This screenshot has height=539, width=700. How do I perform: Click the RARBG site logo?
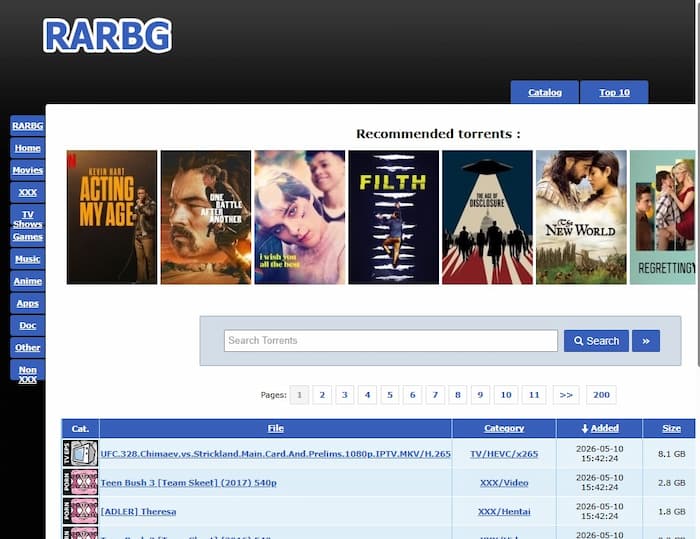pos(107,35)
